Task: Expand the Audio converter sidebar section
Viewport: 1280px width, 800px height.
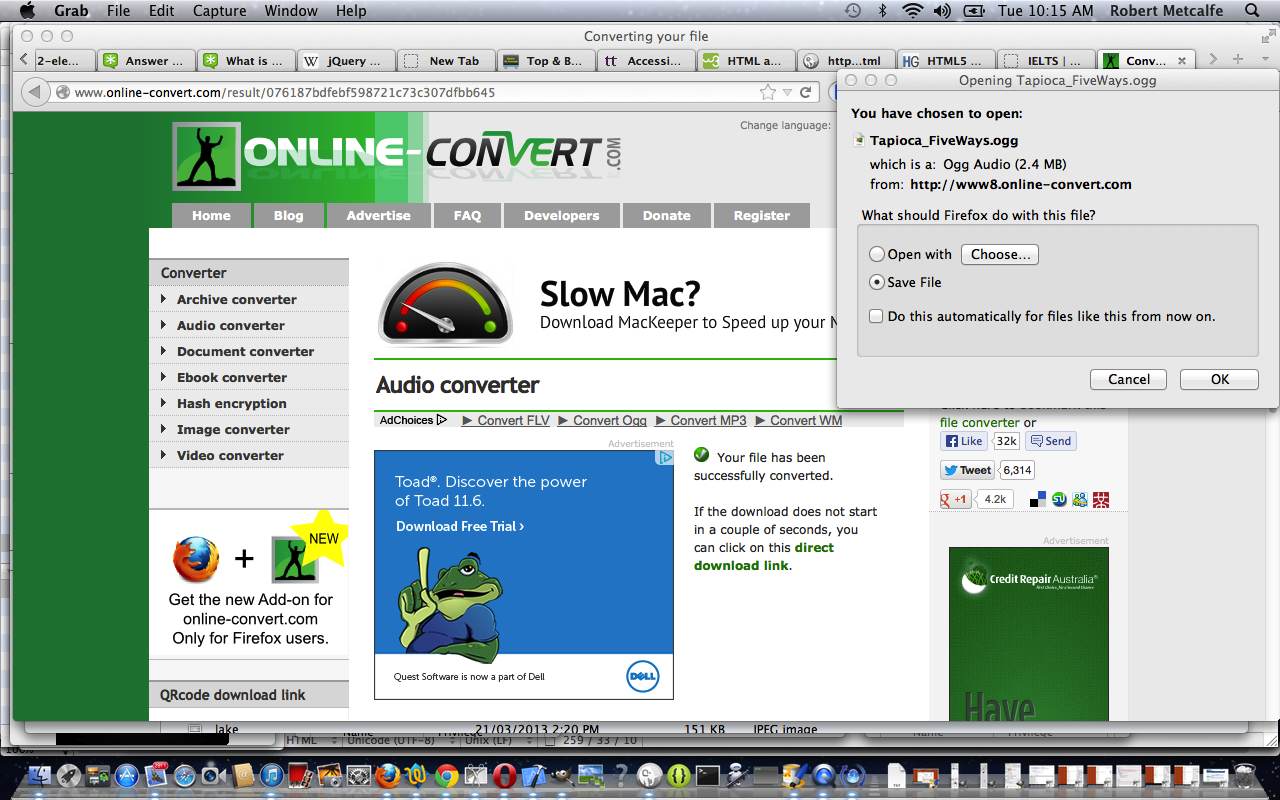Action: 163,325
